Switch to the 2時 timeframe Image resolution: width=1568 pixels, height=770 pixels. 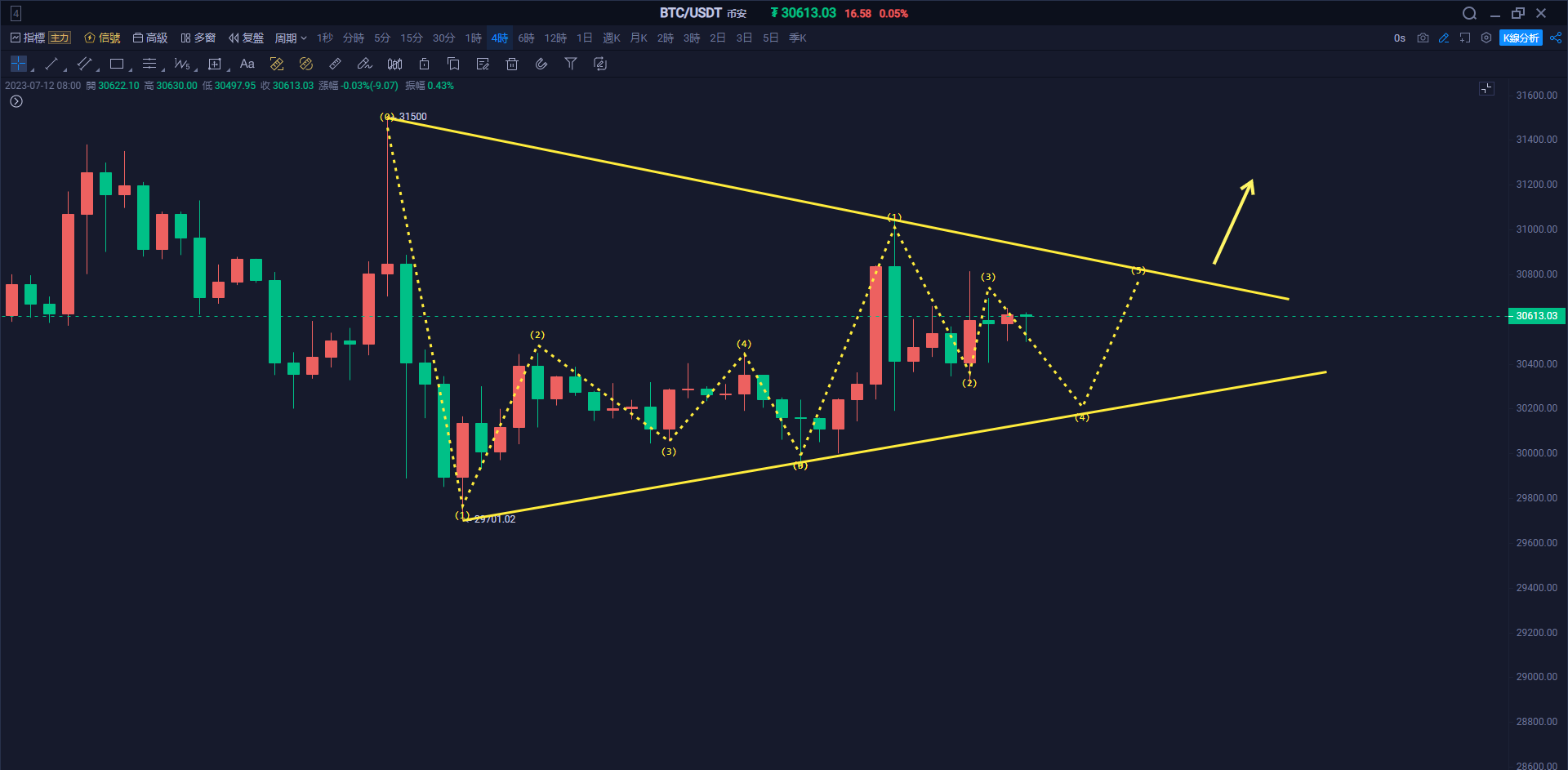pos(666,38)
